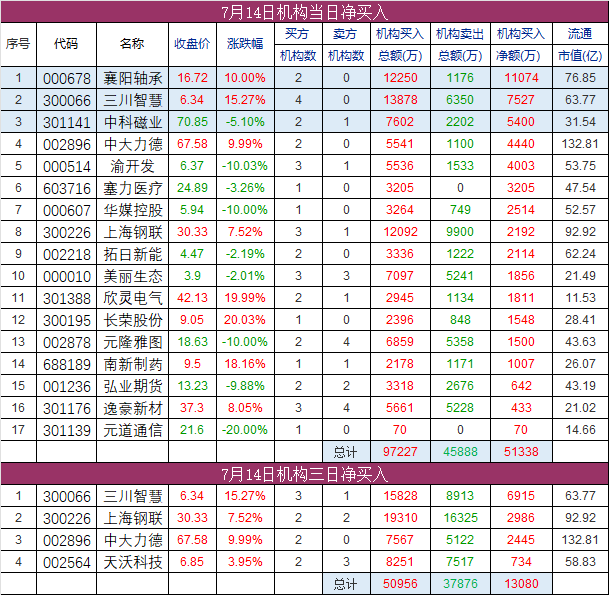Select stock name 元隆雅图
This screenshot has width=609, height=595.
click(x=132, y=342)
